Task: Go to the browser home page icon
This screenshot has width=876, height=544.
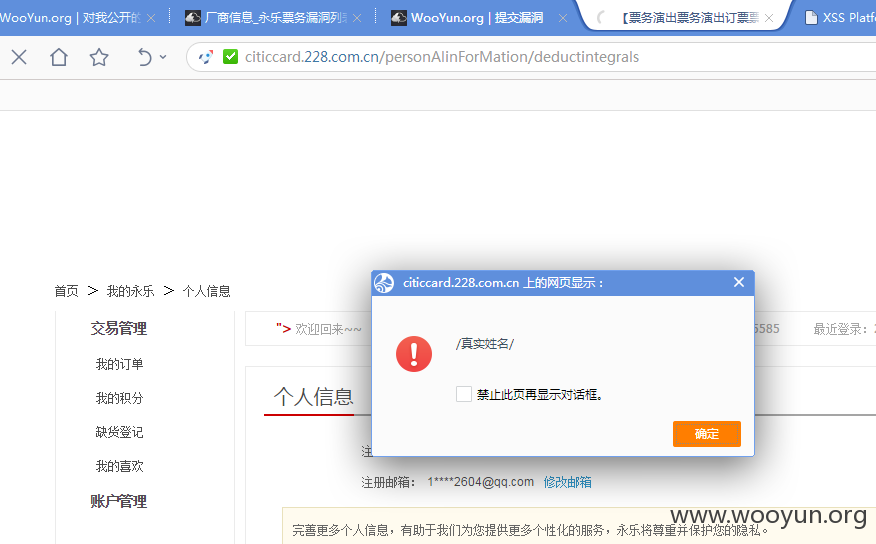Action: (x=59, y=57)
